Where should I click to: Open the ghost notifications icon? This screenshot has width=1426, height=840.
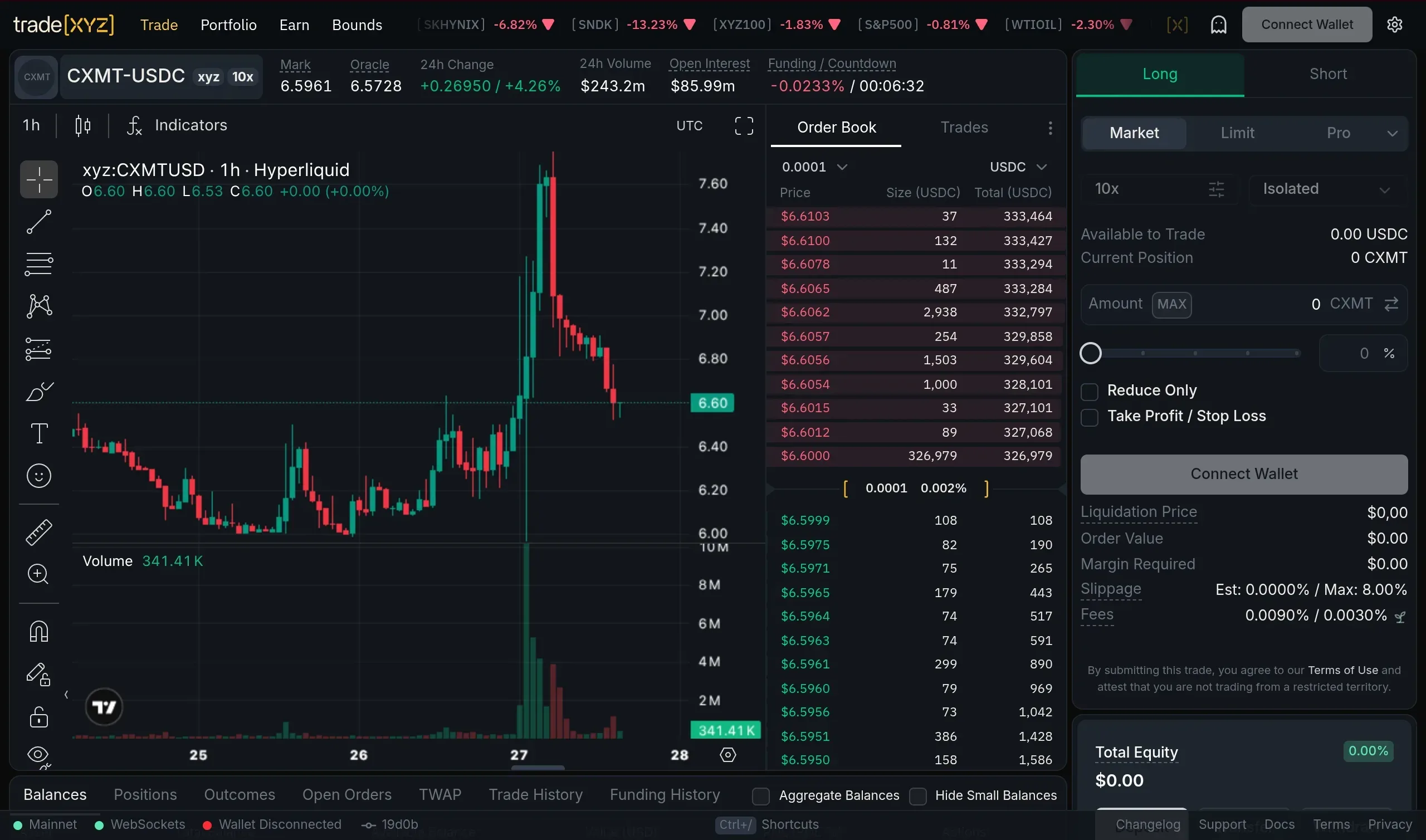pos(1218,25)
